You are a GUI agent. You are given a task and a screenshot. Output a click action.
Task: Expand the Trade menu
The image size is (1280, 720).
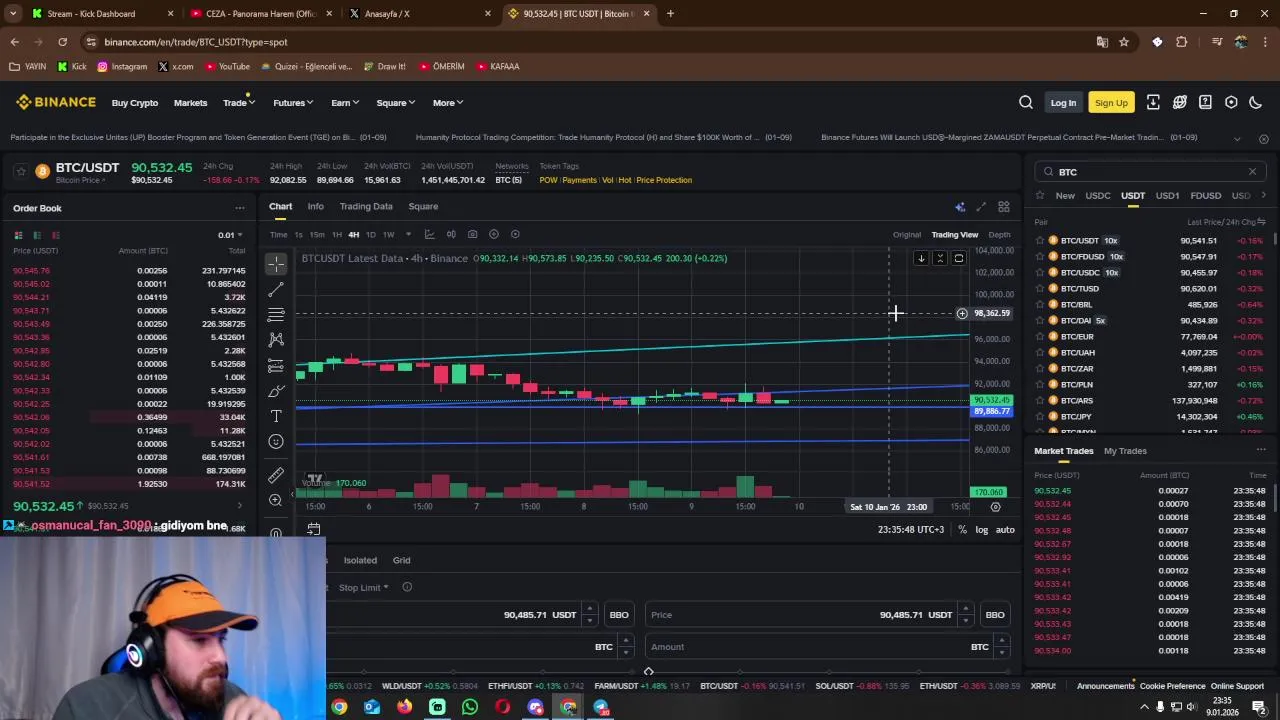point(239,103)
